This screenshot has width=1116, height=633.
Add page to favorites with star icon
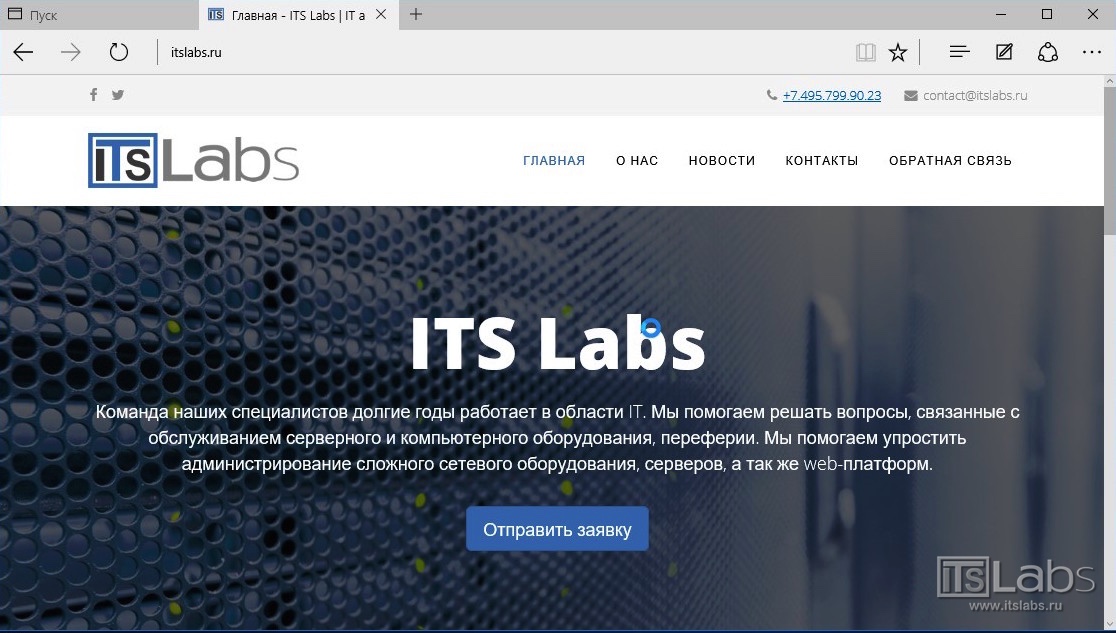[898, 52]
